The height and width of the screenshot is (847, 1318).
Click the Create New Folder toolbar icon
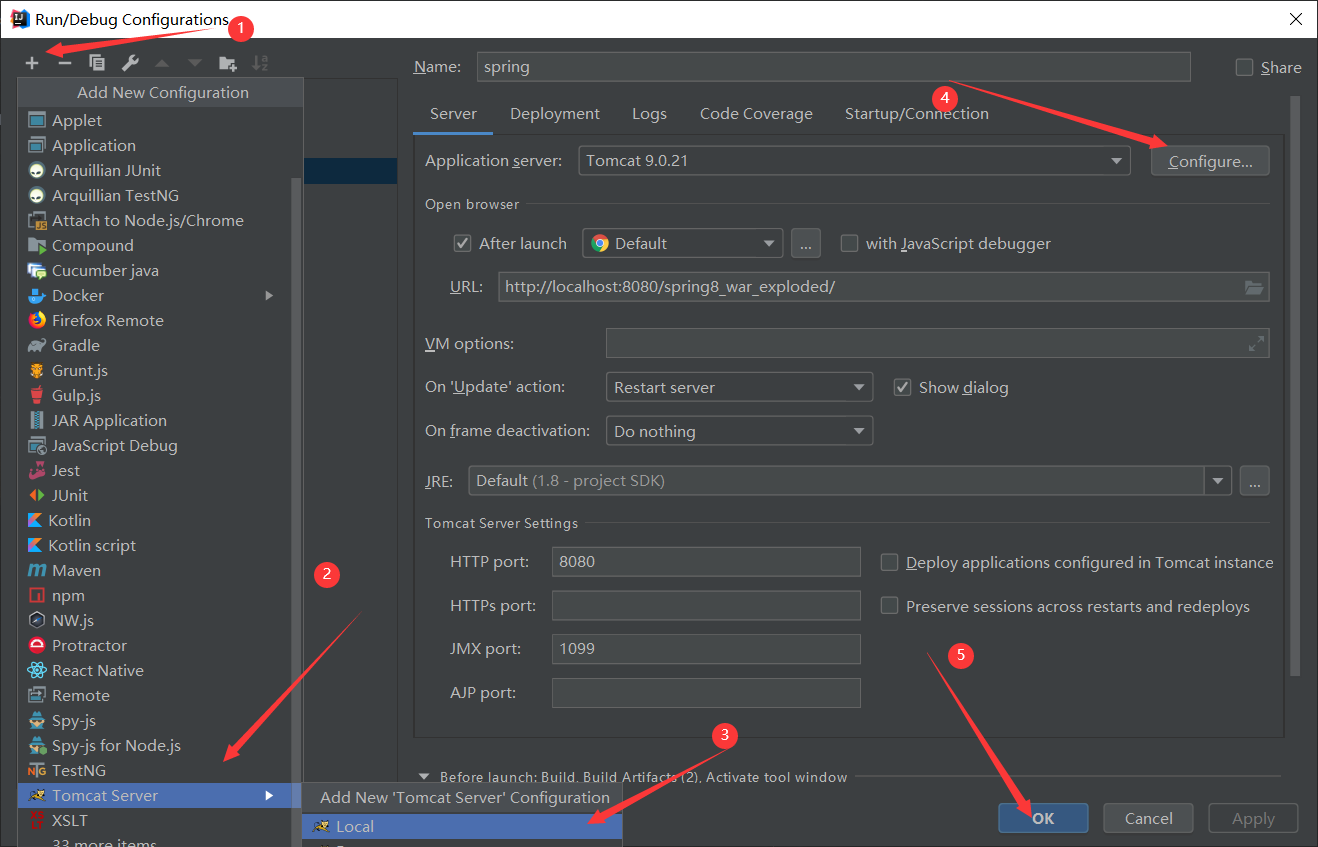228,63
